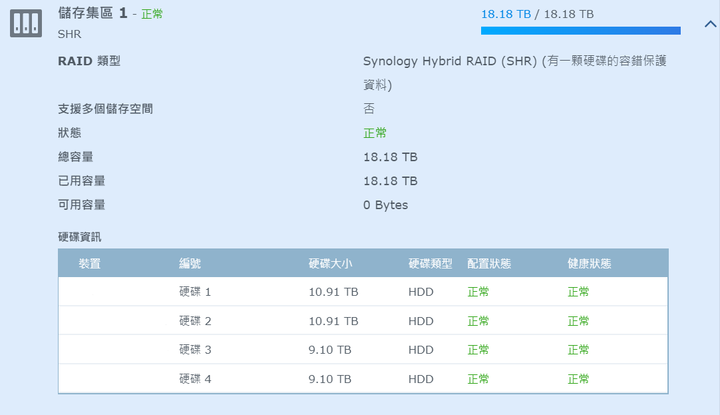Screen dimensions: 720x415
Task: Select the 硬碟 2 table row
Action: (x=363, y=320)
